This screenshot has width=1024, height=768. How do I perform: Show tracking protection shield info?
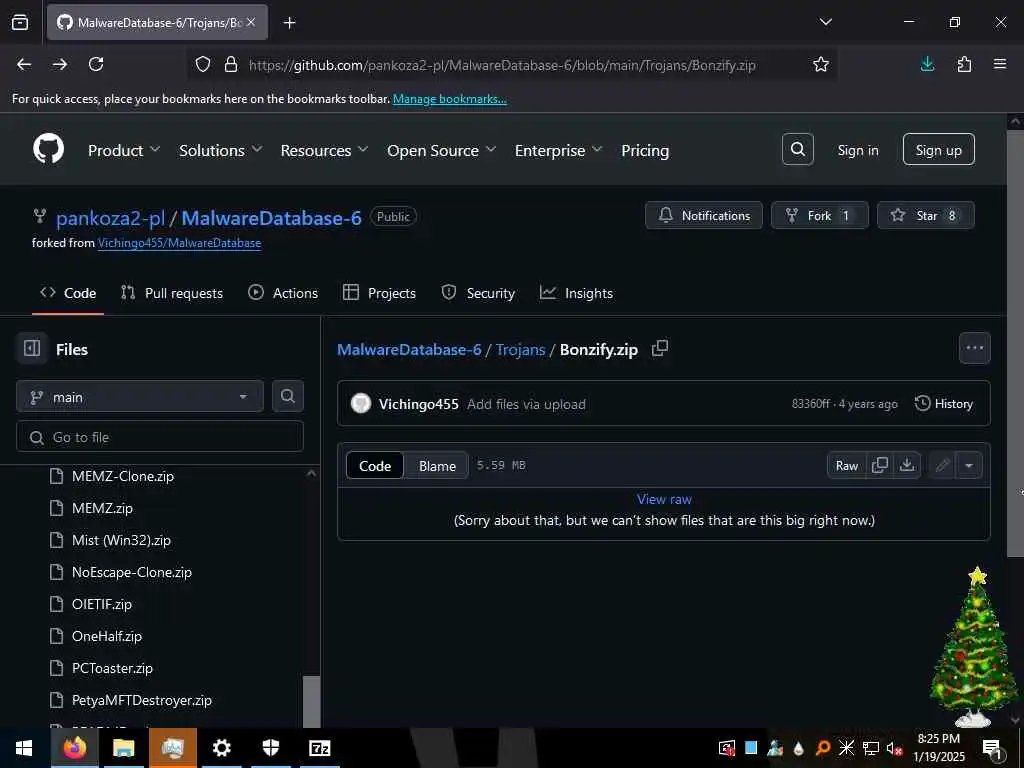pos(203,65)
